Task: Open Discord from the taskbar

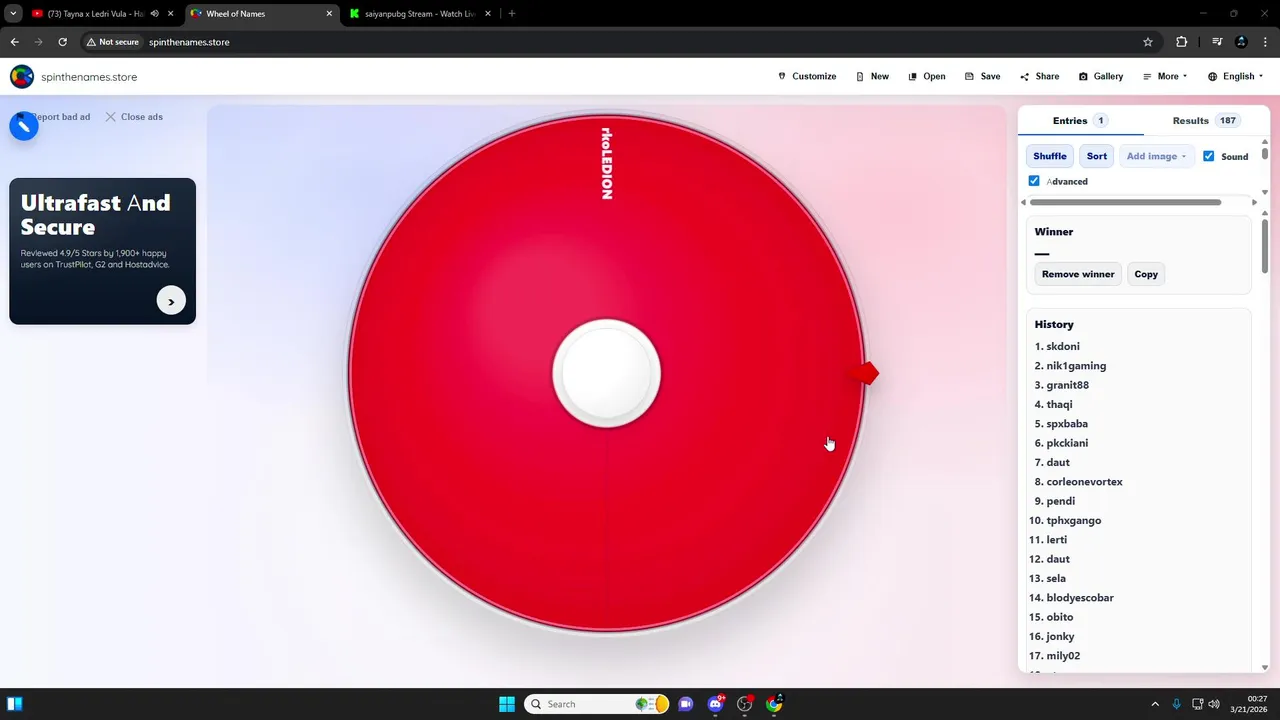Action: 715,704
